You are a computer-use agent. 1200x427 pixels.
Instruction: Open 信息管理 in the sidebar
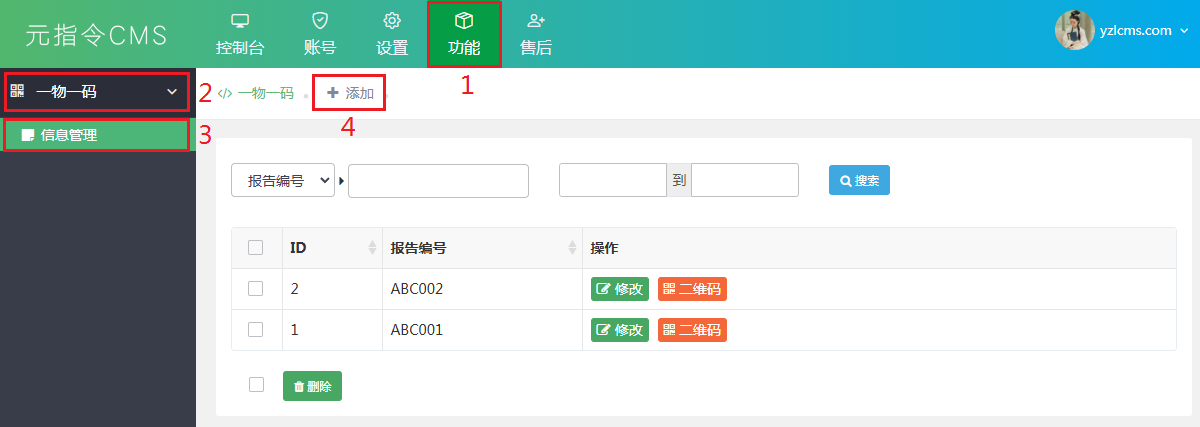pyautogui.click(x=97, y=135)
